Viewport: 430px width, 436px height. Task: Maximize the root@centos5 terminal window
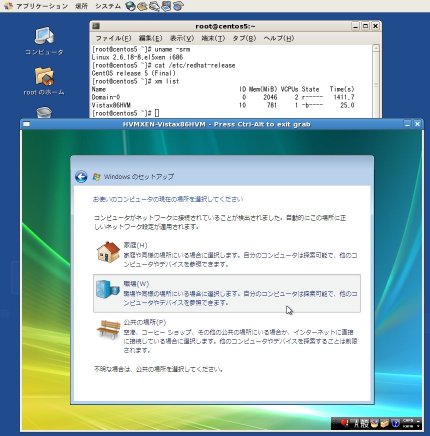tap(366, 26)
